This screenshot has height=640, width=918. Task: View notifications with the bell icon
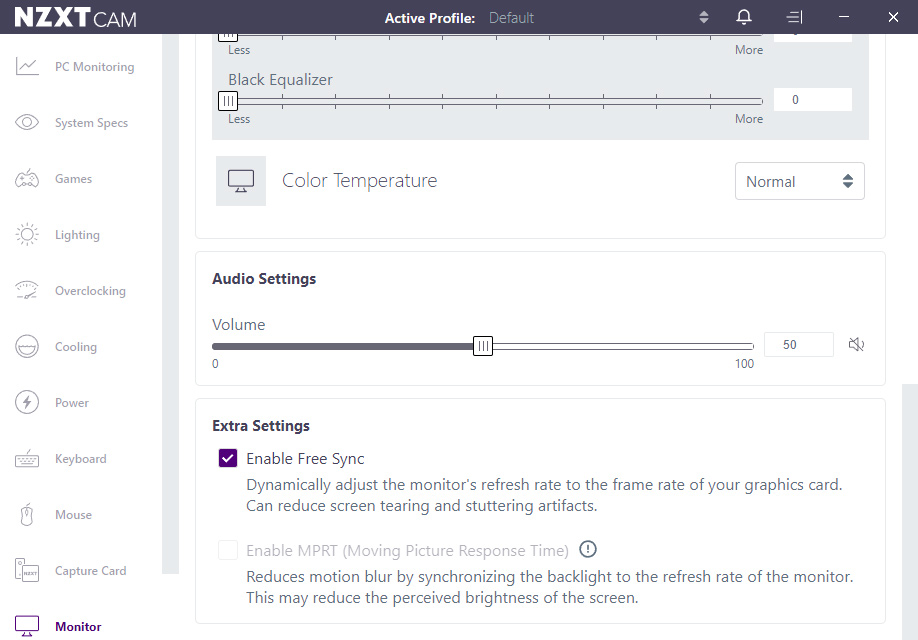click(x=744, y=17)
